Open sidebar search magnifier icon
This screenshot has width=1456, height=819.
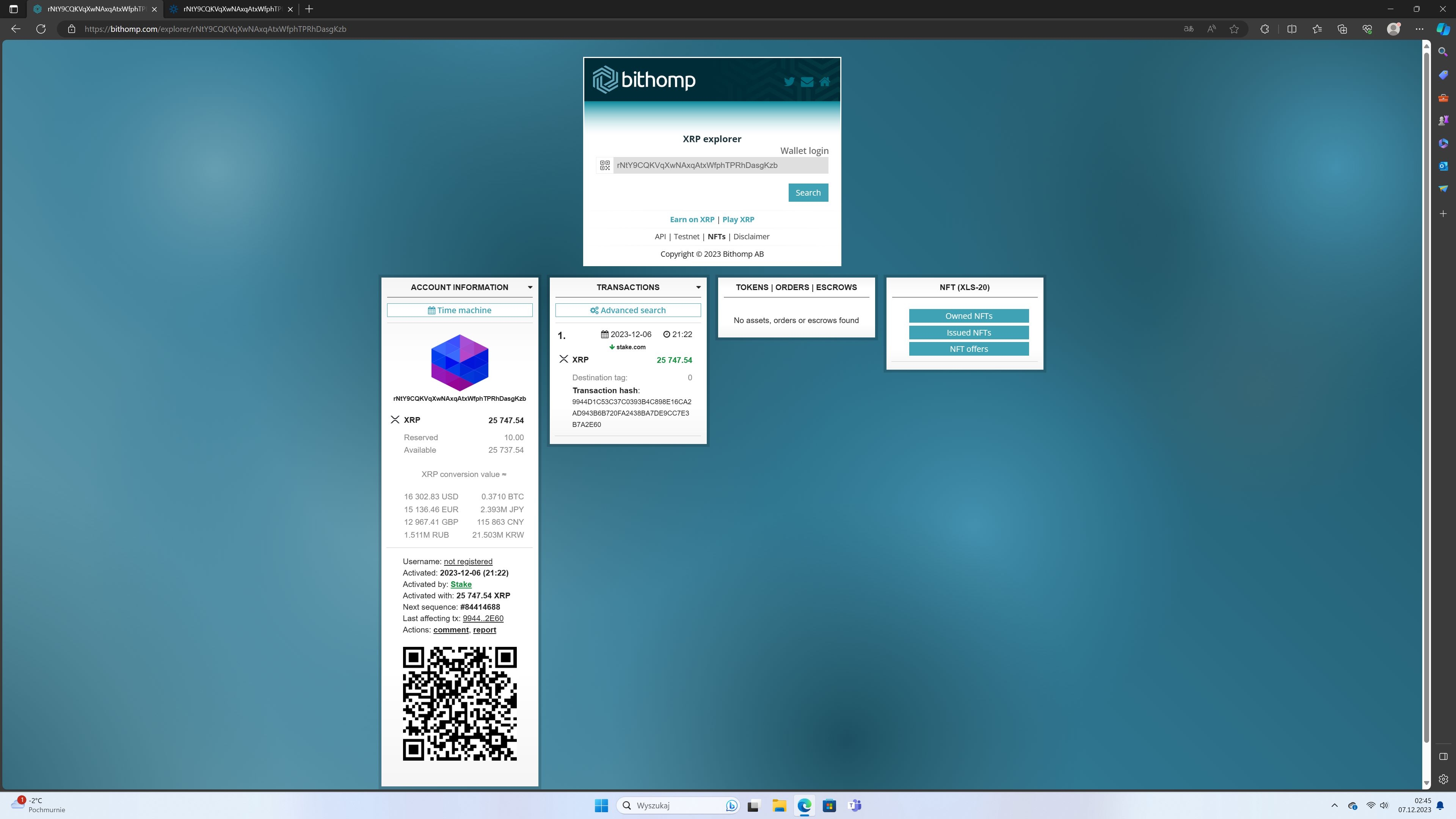(x=1443, y=52)
